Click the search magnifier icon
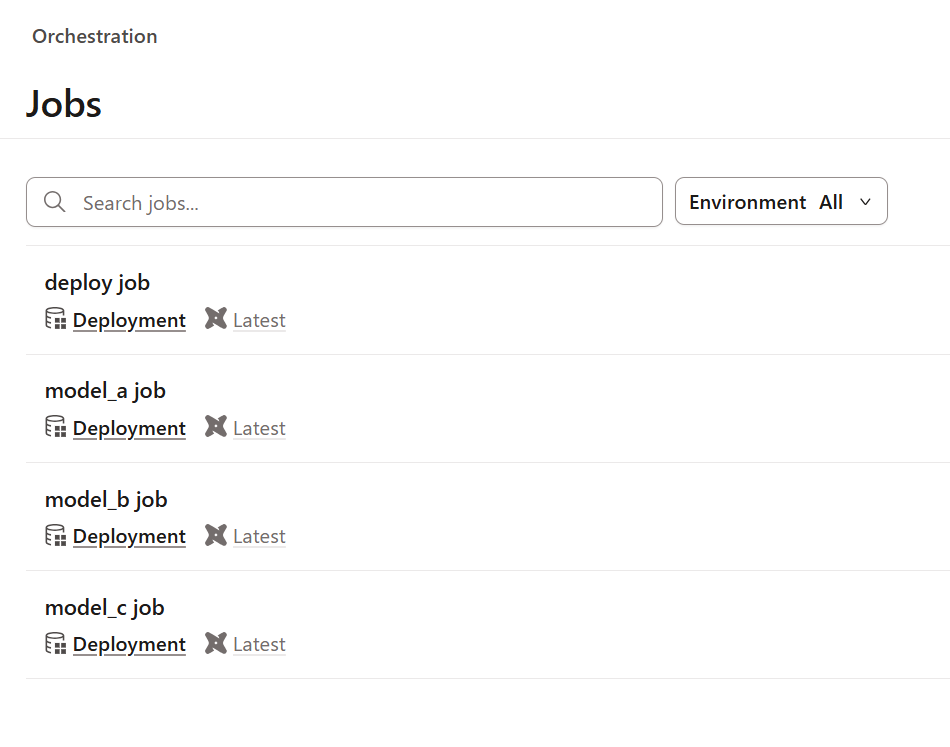Viewport: 950px width, 747px height. tap(55, 203)
